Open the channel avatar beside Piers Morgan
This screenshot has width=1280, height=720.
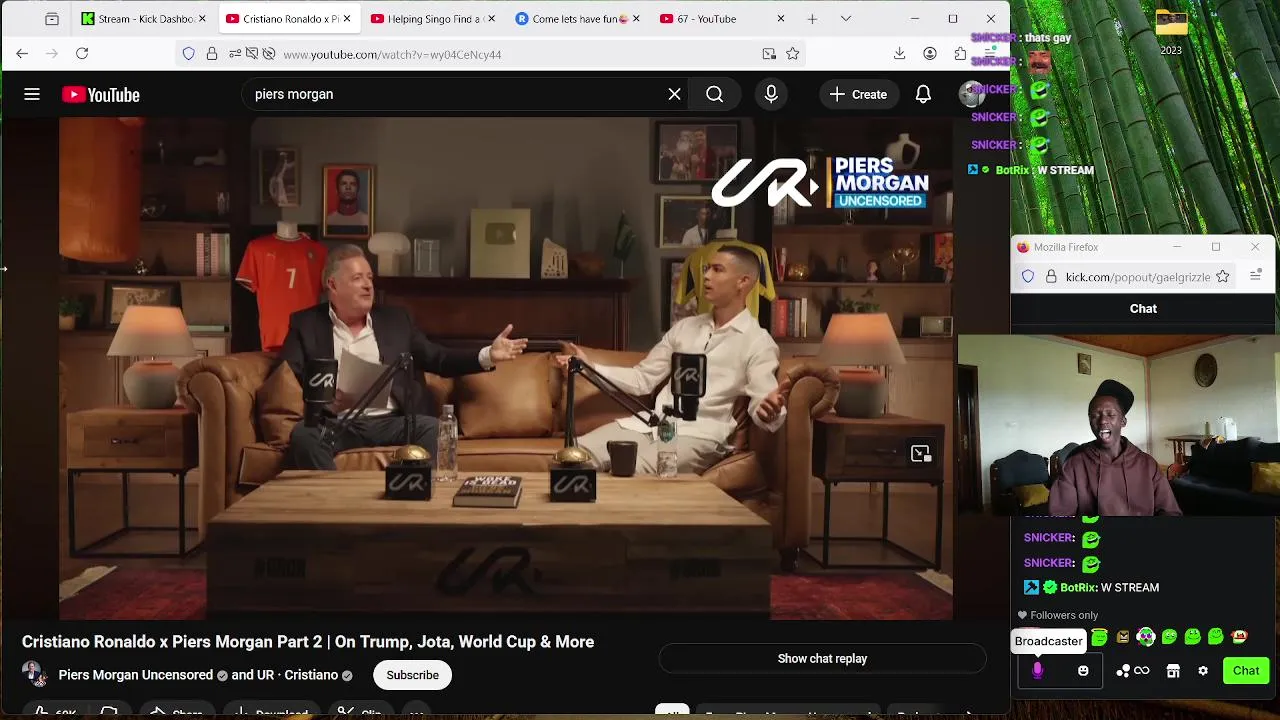(34, 674)
